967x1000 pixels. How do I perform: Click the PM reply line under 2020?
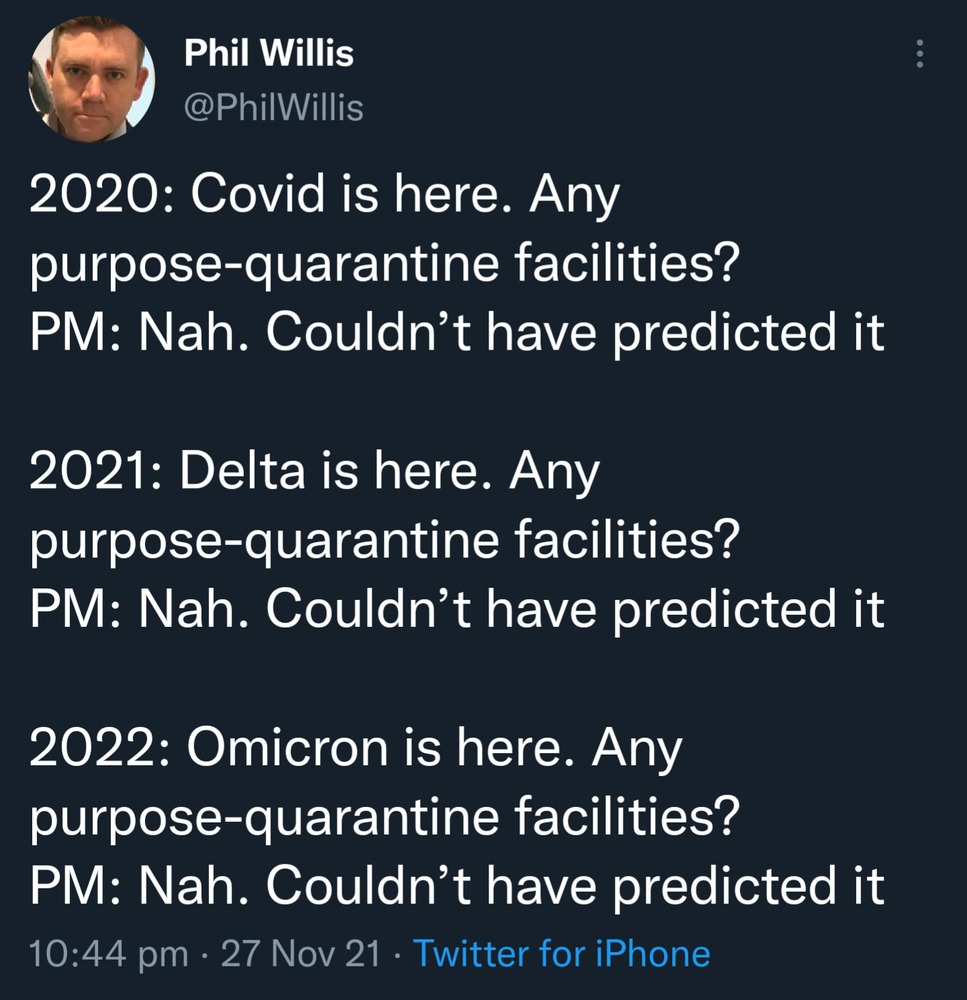click(x=457, y=334)
